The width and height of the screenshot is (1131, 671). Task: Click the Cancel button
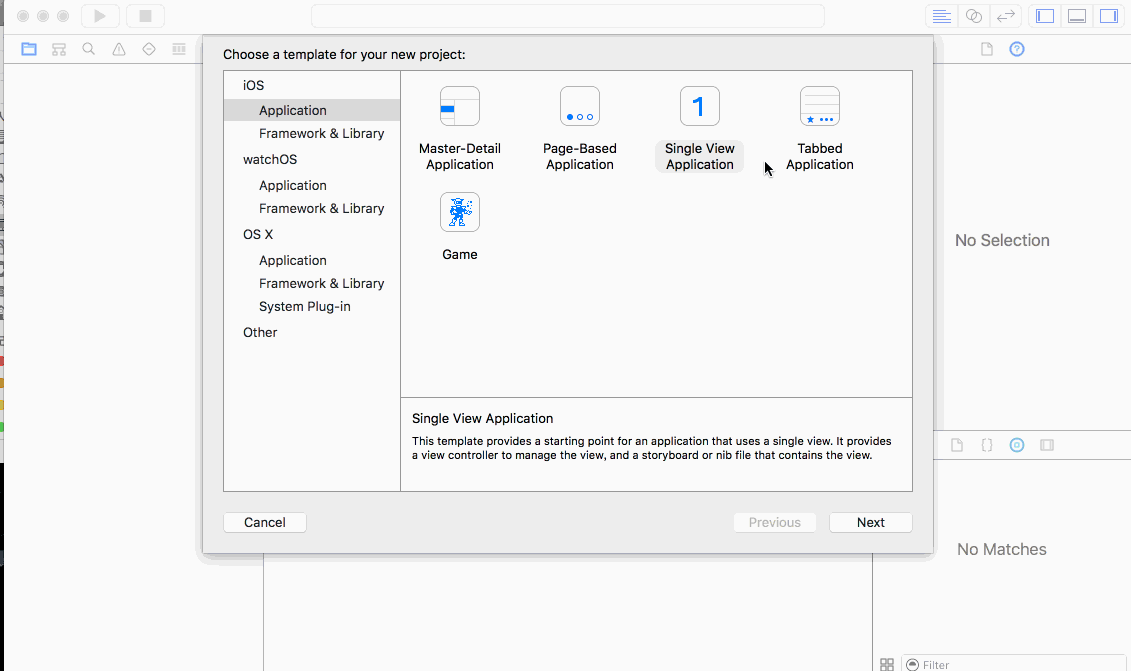[265, 523]
